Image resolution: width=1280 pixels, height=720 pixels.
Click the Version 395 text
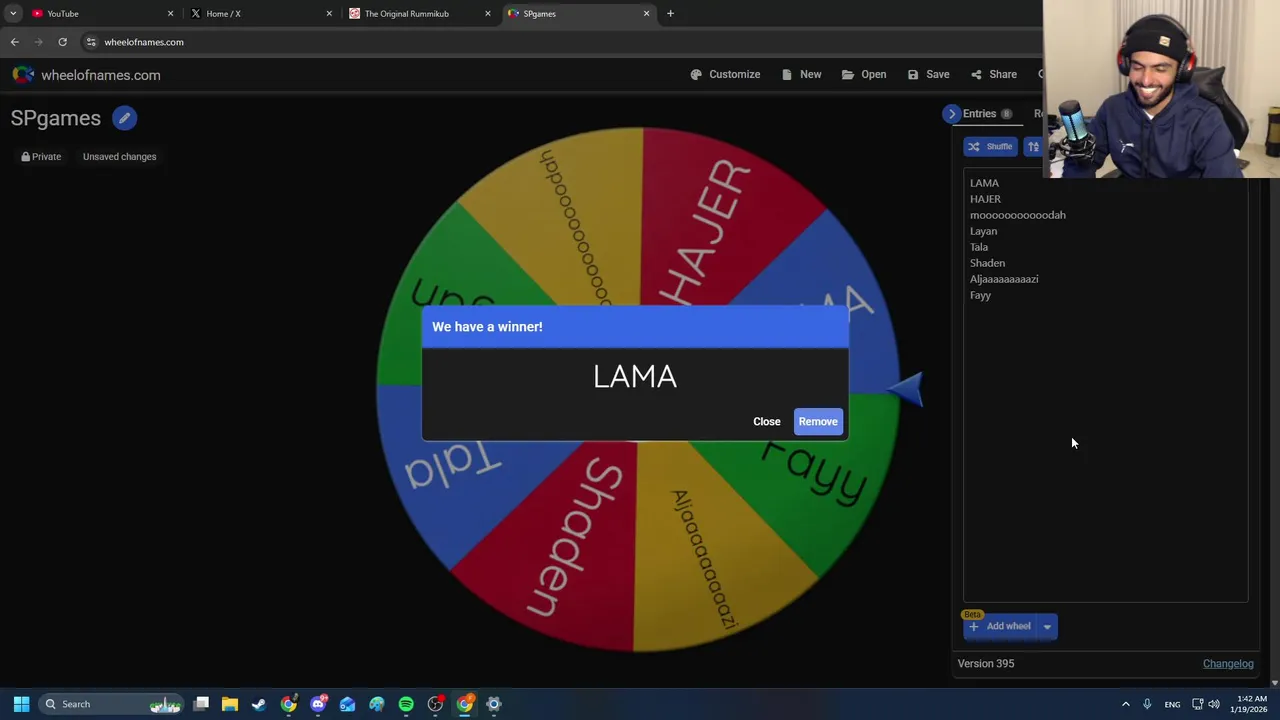click(x=986, y=663)
